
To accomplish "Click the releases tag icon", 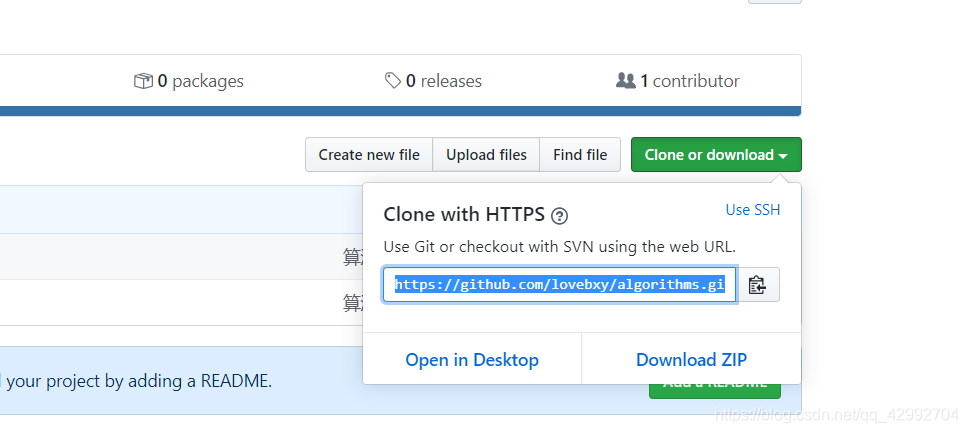I will click(x=393, y=80).
